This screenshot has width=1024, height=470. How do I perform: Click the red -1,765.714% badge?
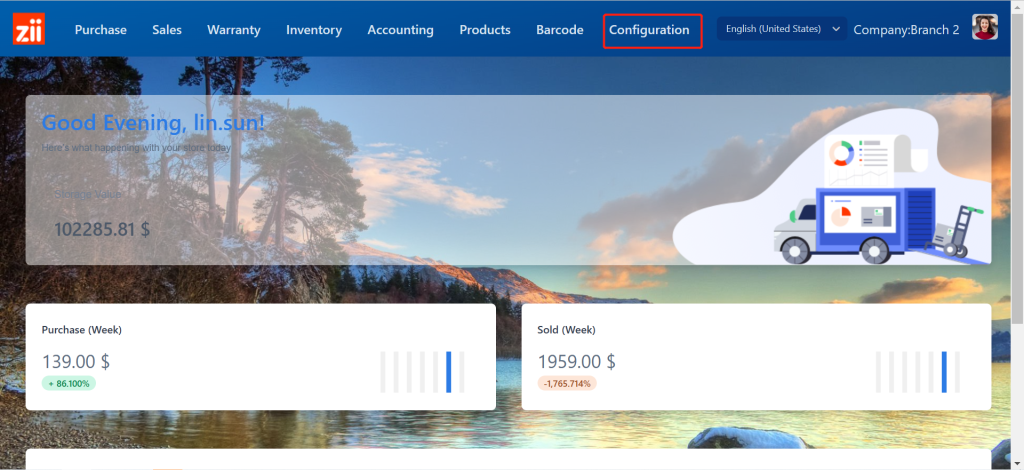coord(567,383)
